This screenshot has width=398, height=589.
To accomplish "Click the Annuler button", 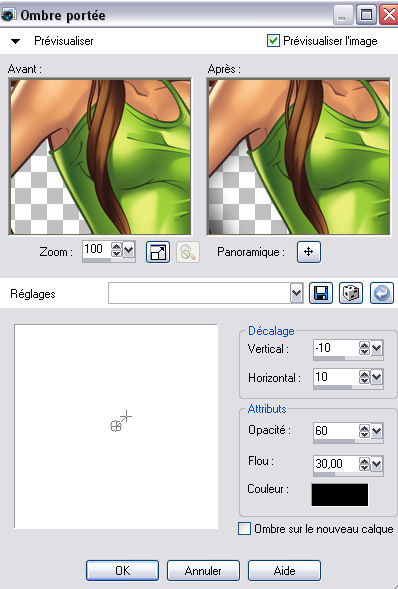I will click(203, 571).
